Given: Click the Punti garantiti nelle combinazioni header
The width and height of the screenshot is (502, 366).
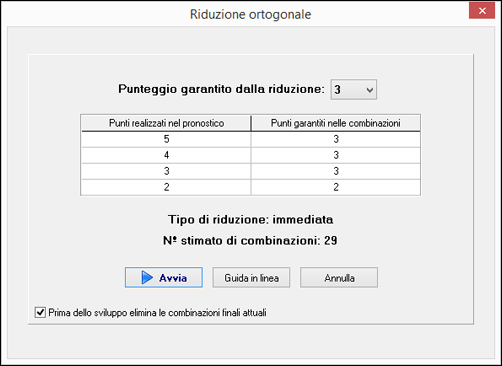Looking at the screenshot, I should click(x=336, y=123).
